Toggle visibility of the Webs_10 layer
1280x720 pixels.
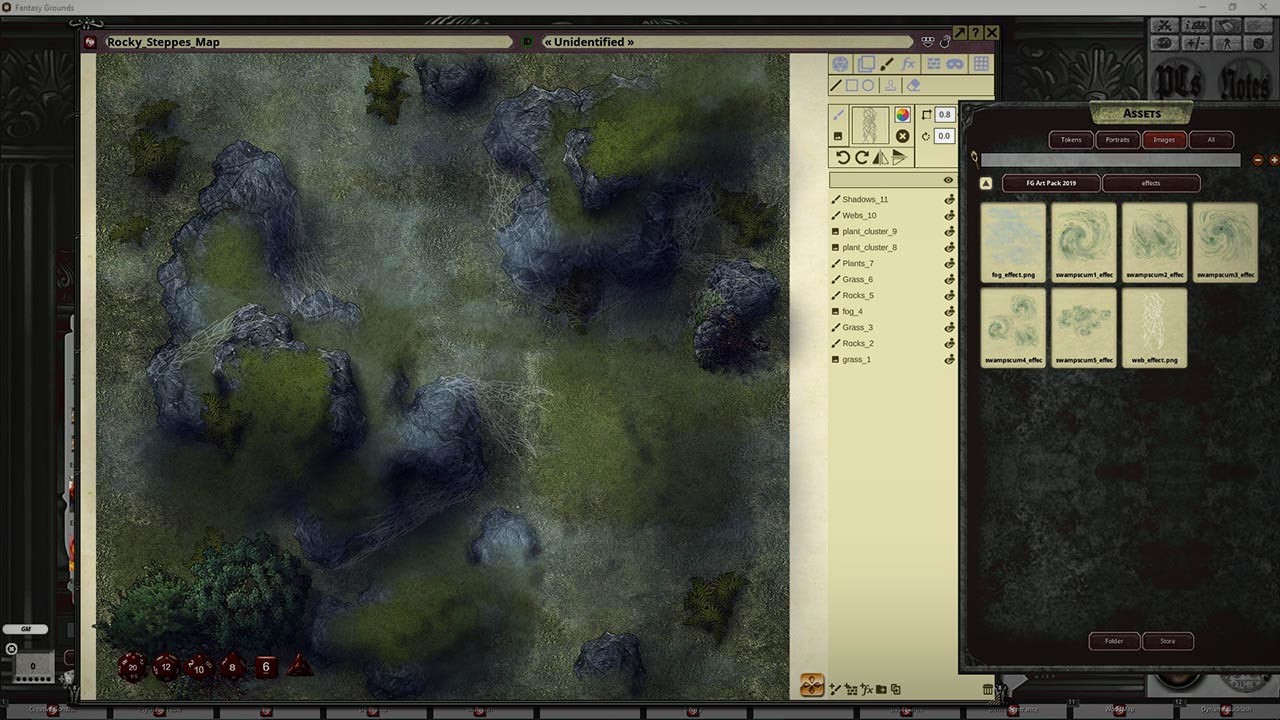pyautogui.click(x=949, y=214)
